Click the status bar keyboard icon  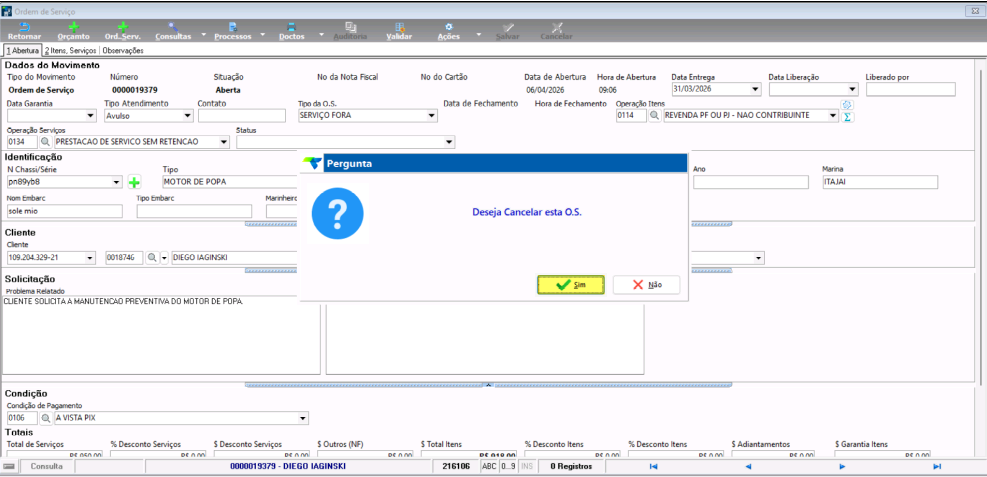[x=9, y=467]
